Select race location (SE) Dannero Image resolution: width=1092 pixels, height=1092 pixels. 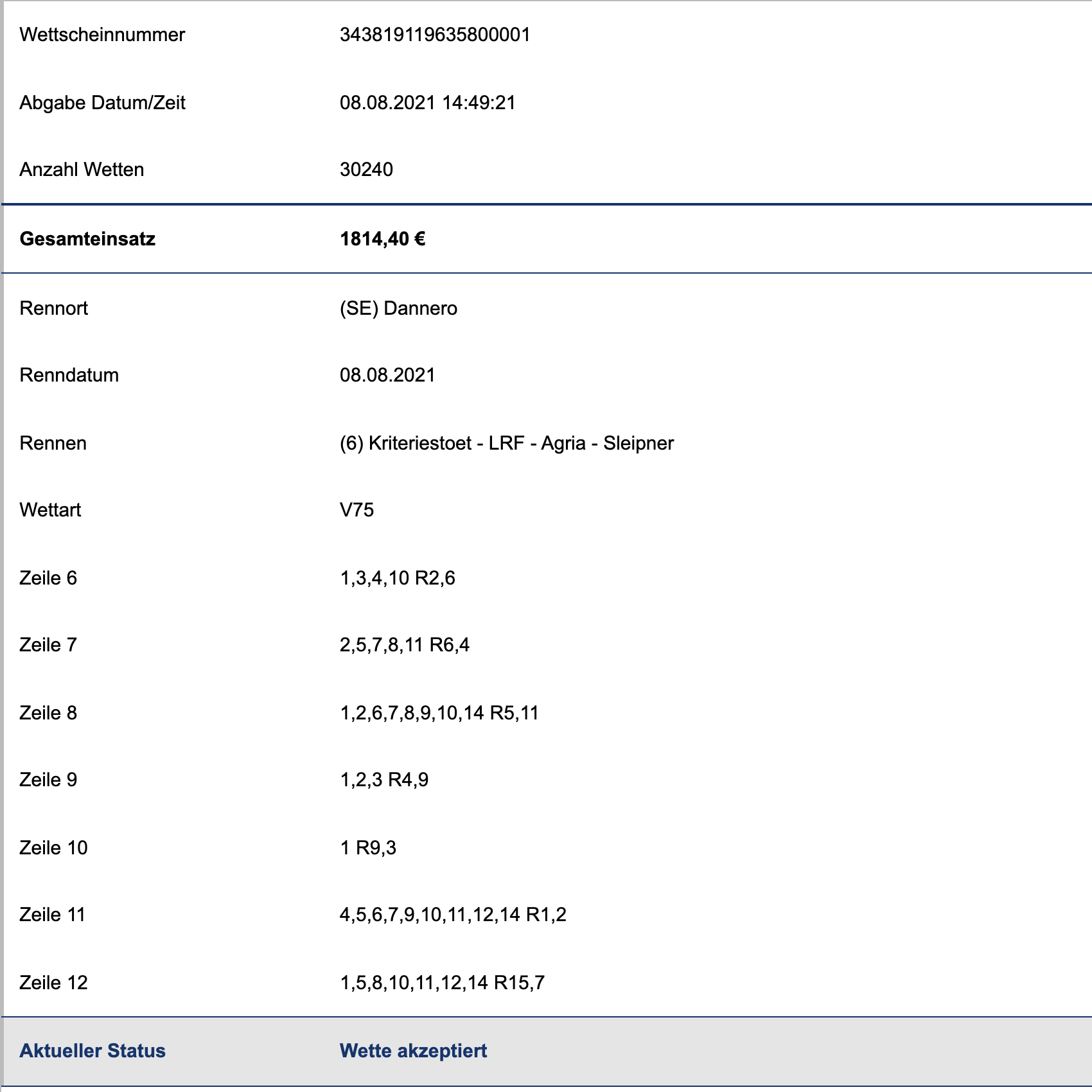coord(398,308)
